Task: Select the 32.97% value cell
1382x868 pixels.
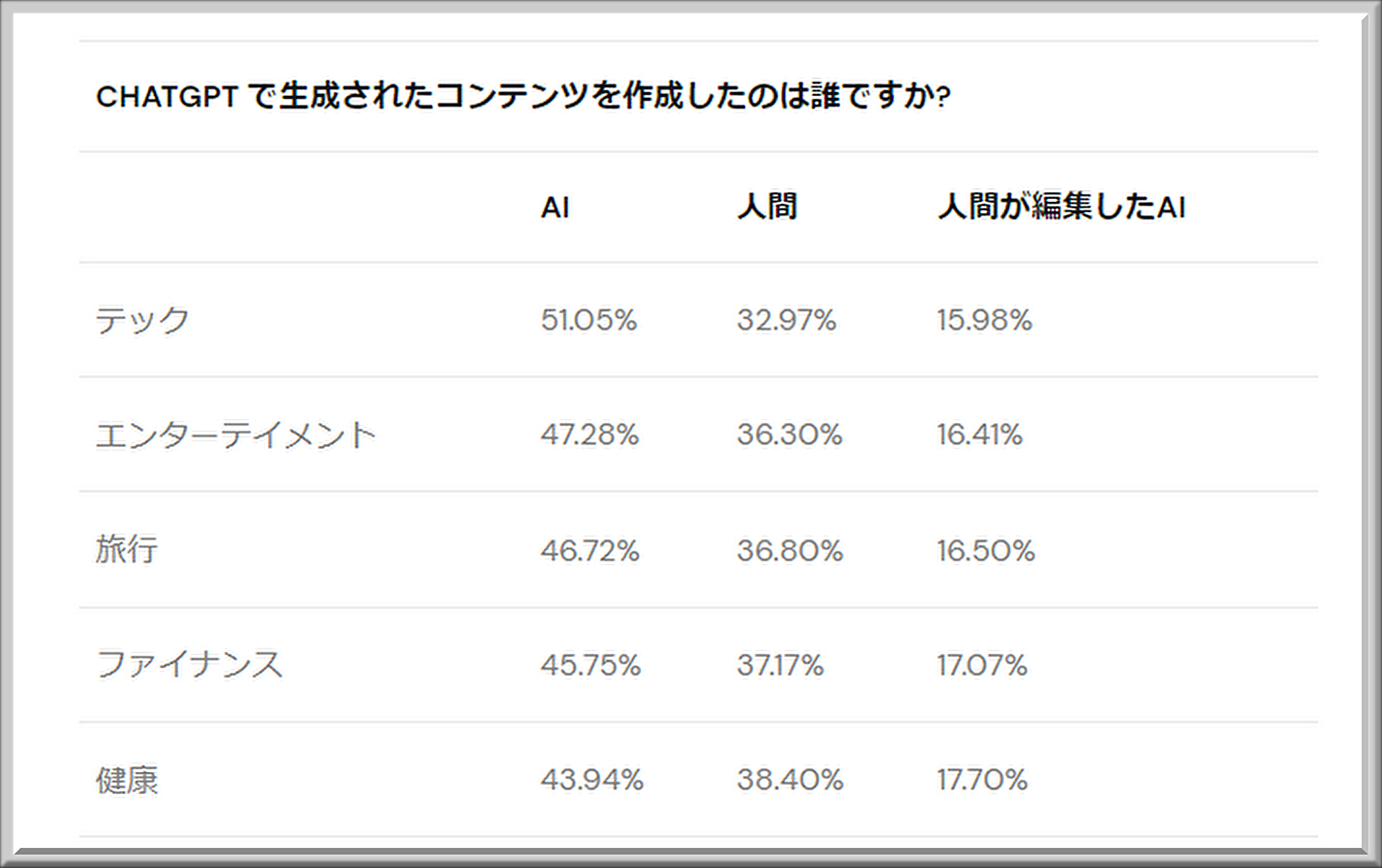Action: [x=786, y=320]
